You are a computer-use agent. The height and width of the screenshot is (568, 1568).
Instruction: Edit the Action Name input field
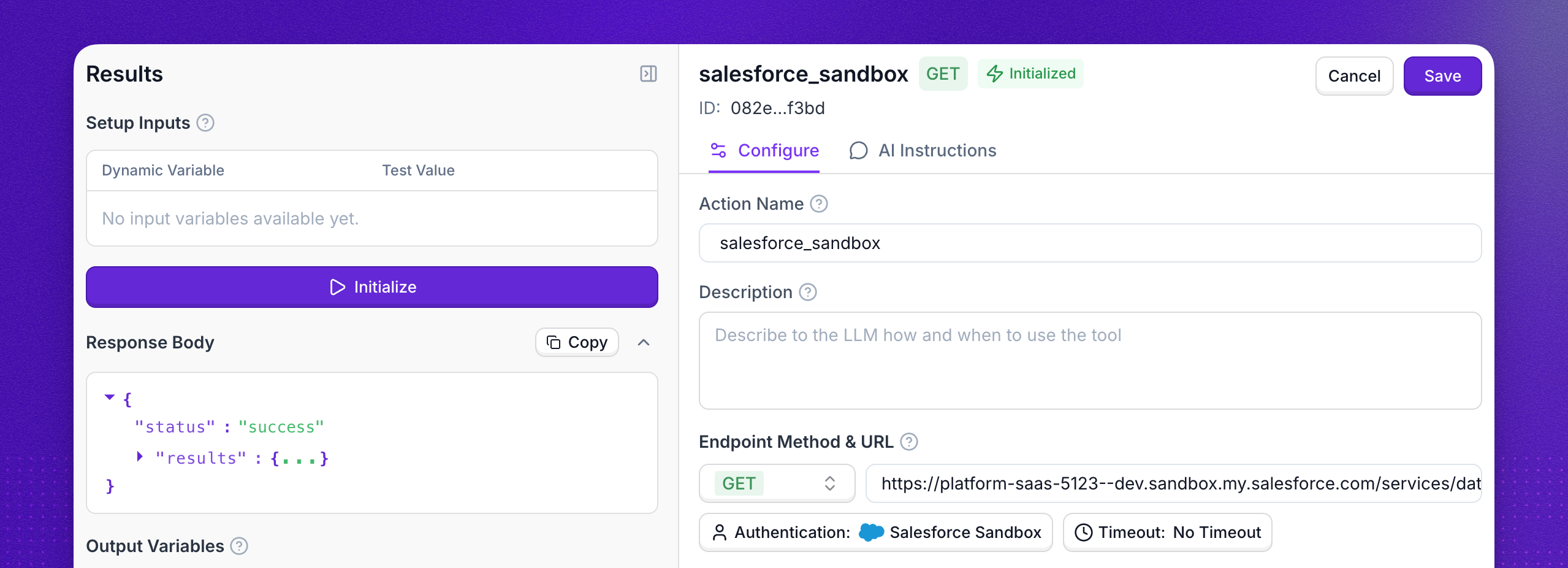point(1090,243)
